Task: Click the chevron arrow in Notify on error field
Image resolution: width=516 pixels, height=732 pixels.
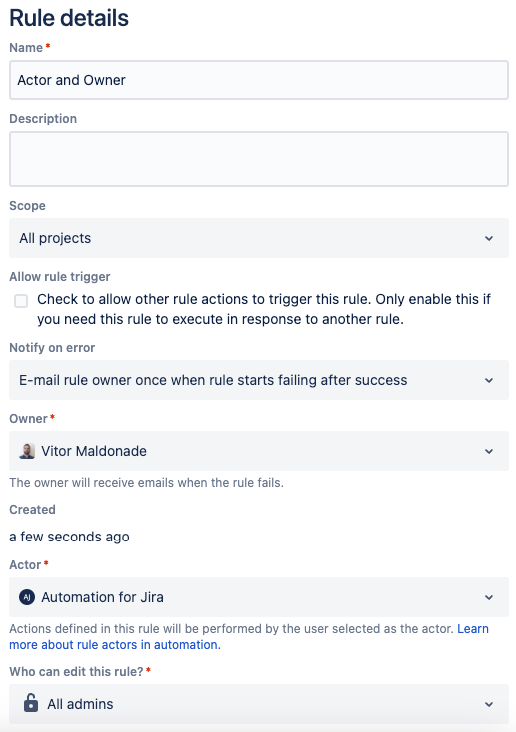Action: click(x=489, y=380)
